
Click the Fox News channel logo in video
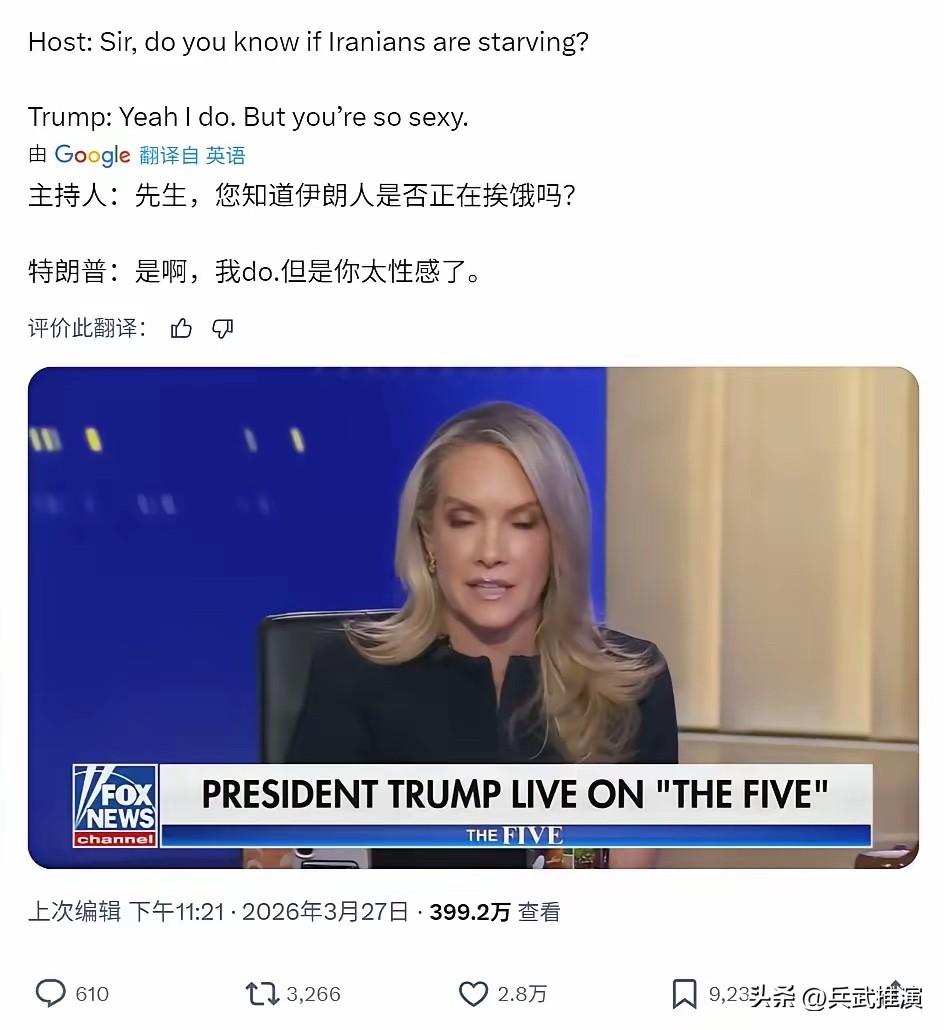[115, 805]
